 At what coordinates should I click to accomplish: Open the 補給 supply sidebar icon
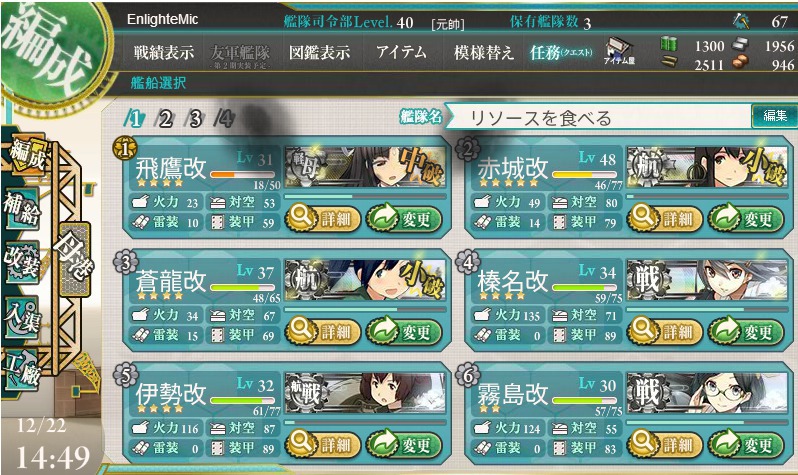21,208
